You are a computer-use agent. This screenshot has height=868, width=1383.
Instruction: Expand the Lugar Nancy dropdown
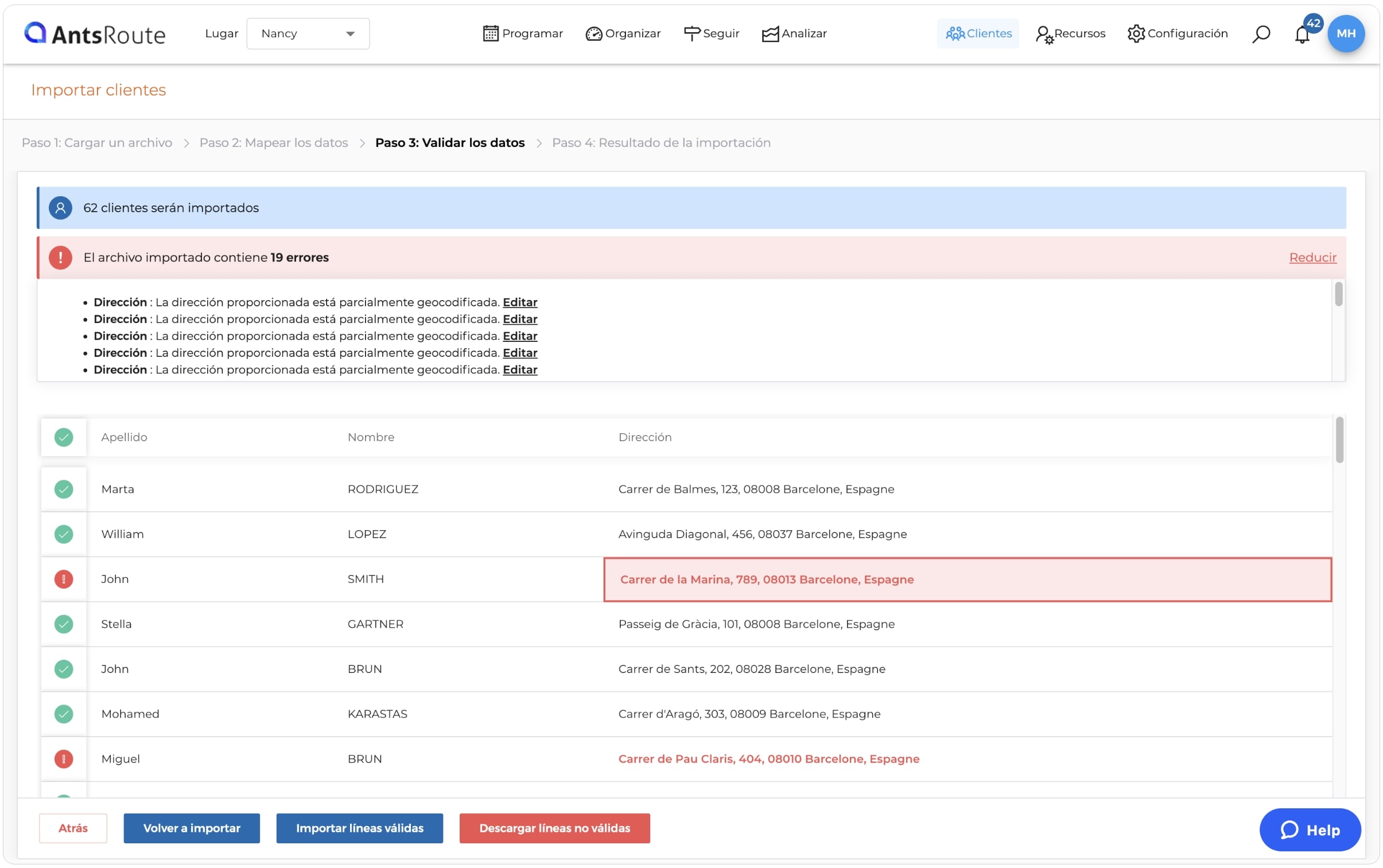308,33
